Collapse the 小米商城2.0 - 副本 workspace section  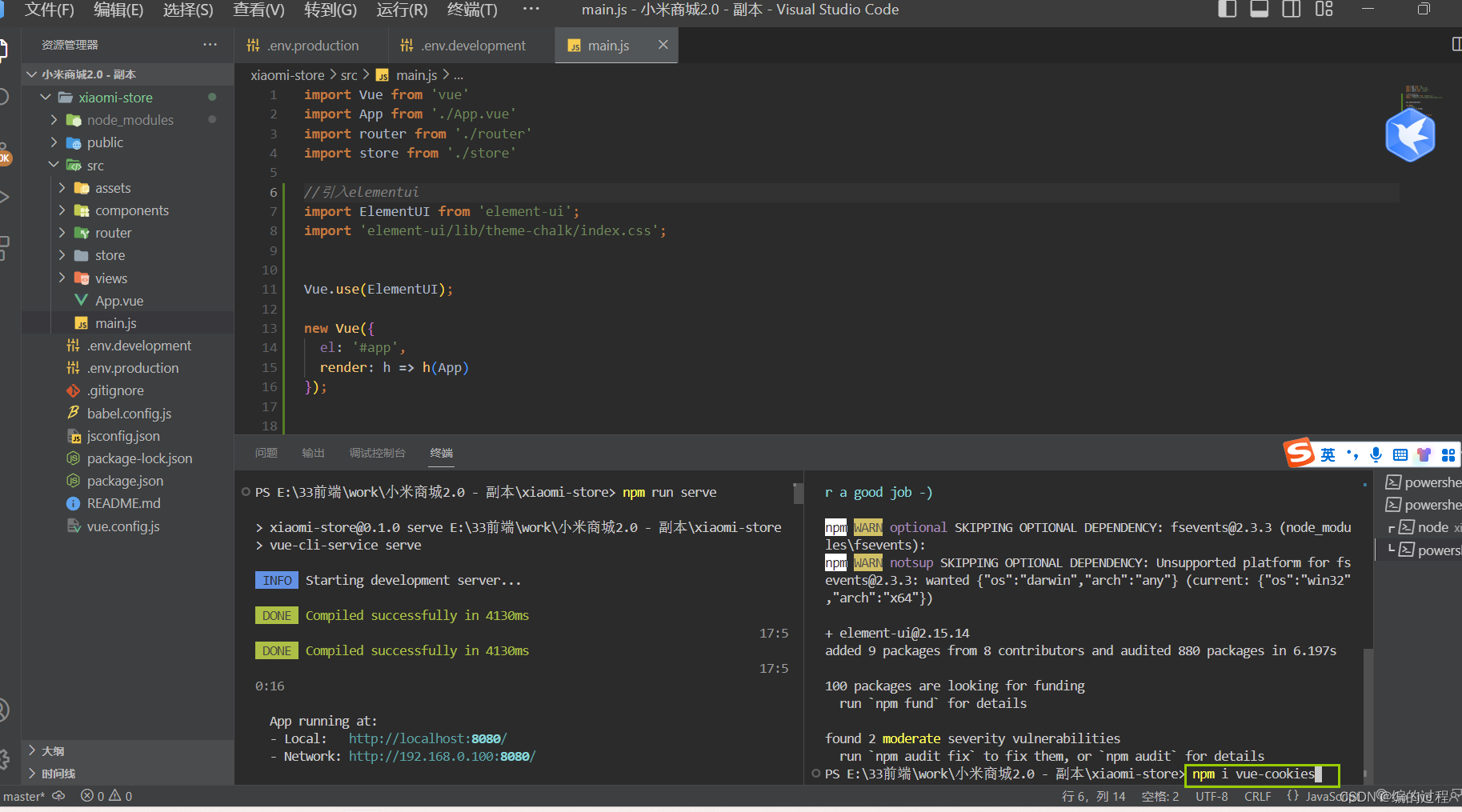tap(128, 74)
